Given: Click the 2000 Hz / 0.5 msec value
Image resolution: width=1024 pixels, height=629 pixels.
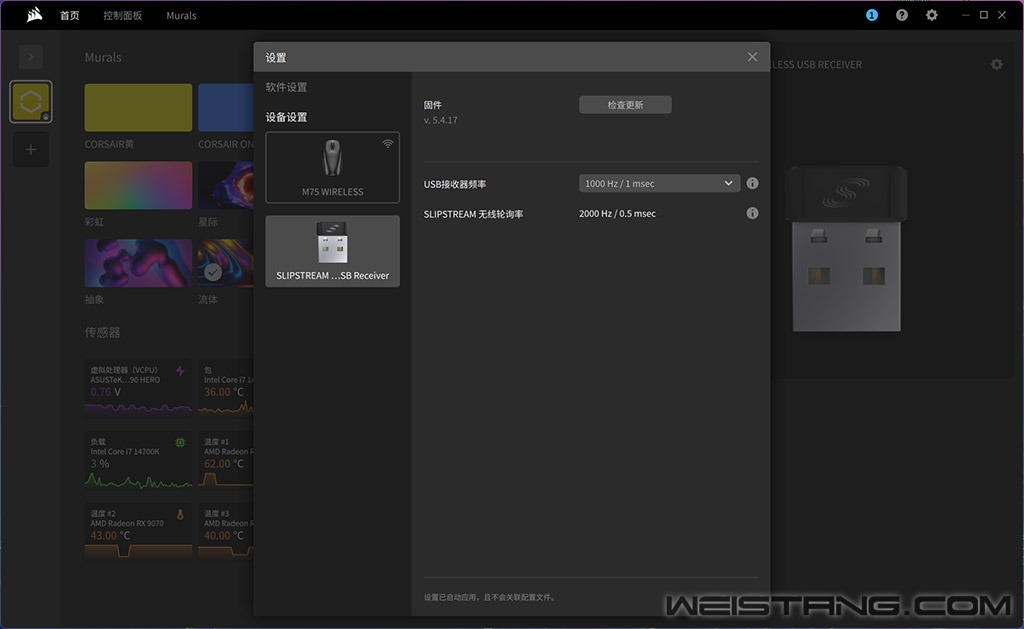Looking at the screenshot, I should [617, 214].
